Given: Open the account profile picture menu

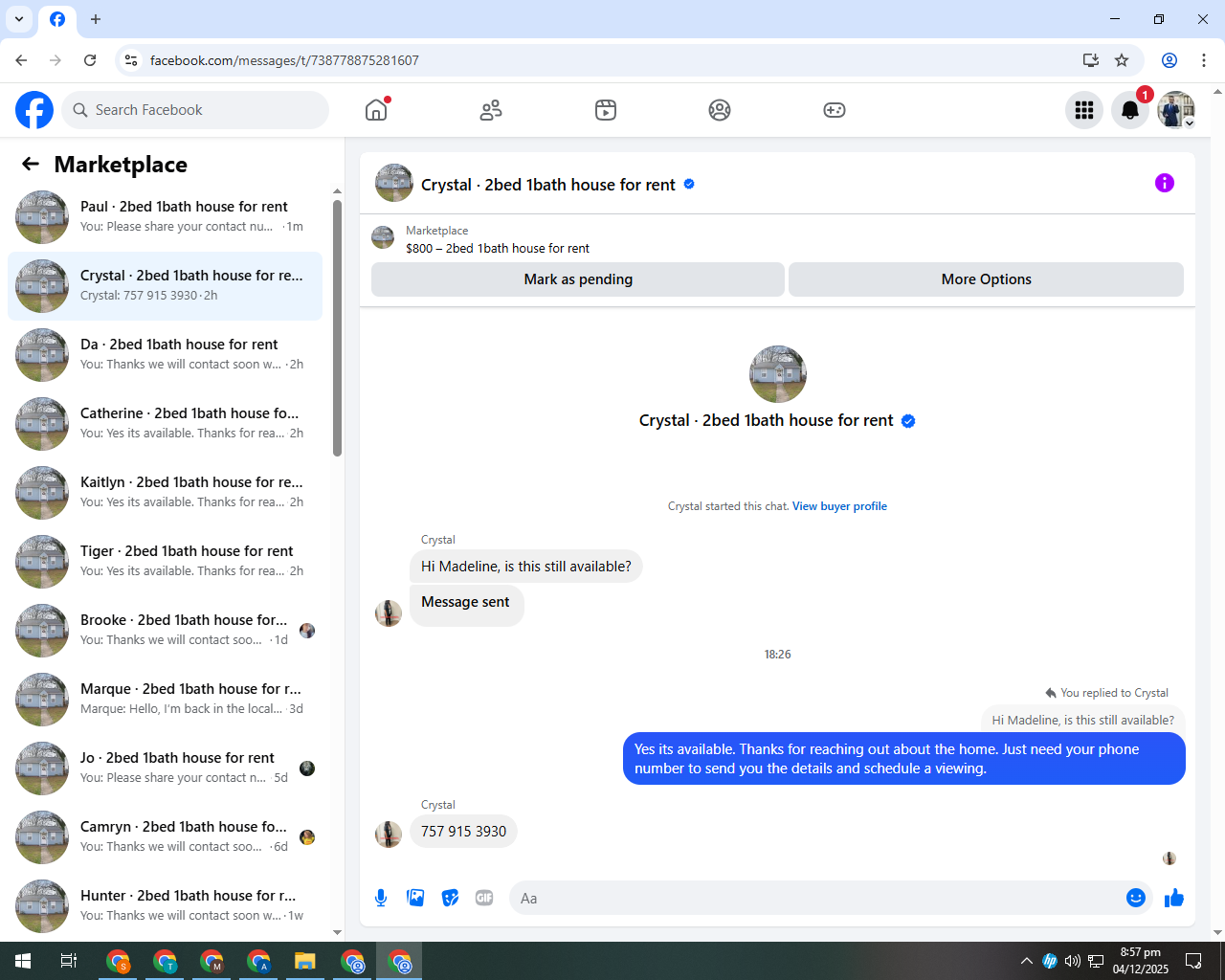Looking at the screenshot, I should 1176,110.
